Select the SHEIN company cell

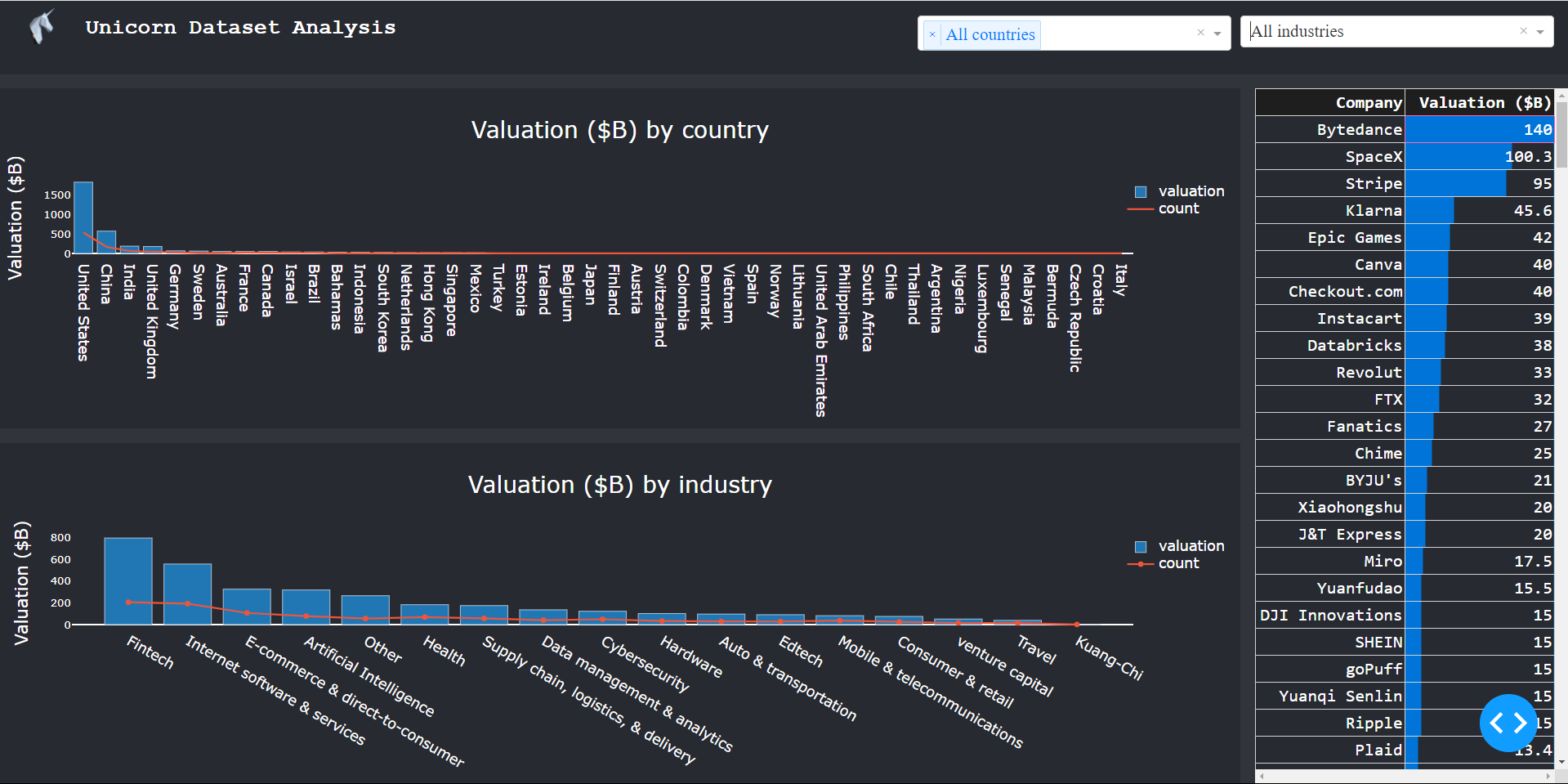pos(1330,642)
